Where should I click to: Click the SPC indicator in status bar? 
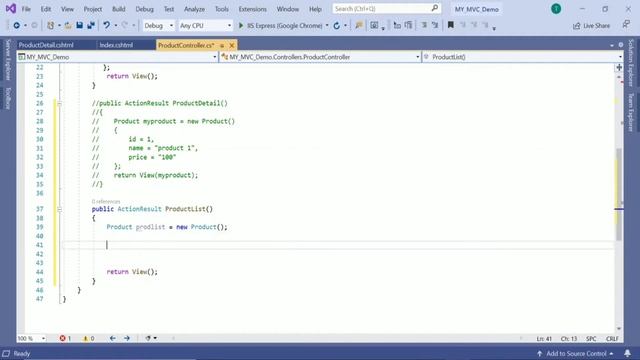point(591,339)
